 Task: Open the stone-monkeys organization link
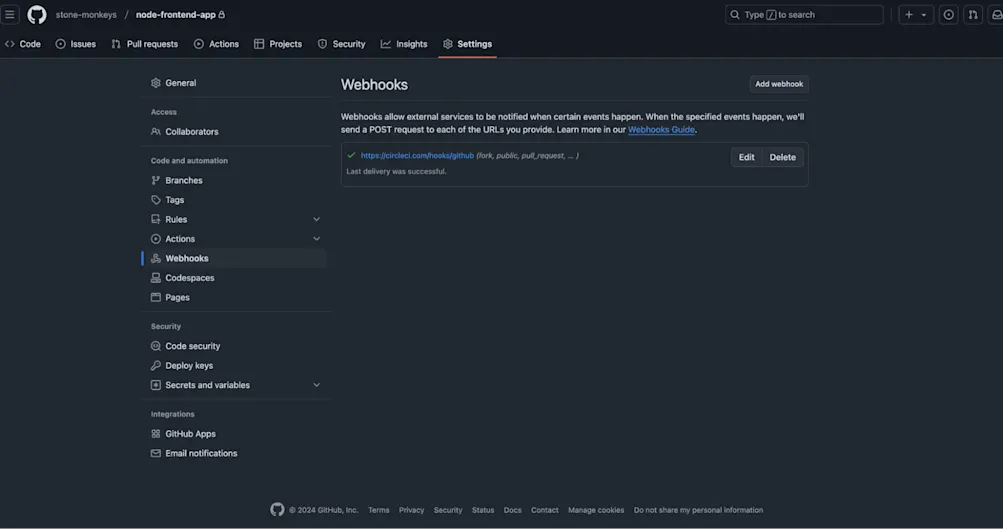click(86, 15)
